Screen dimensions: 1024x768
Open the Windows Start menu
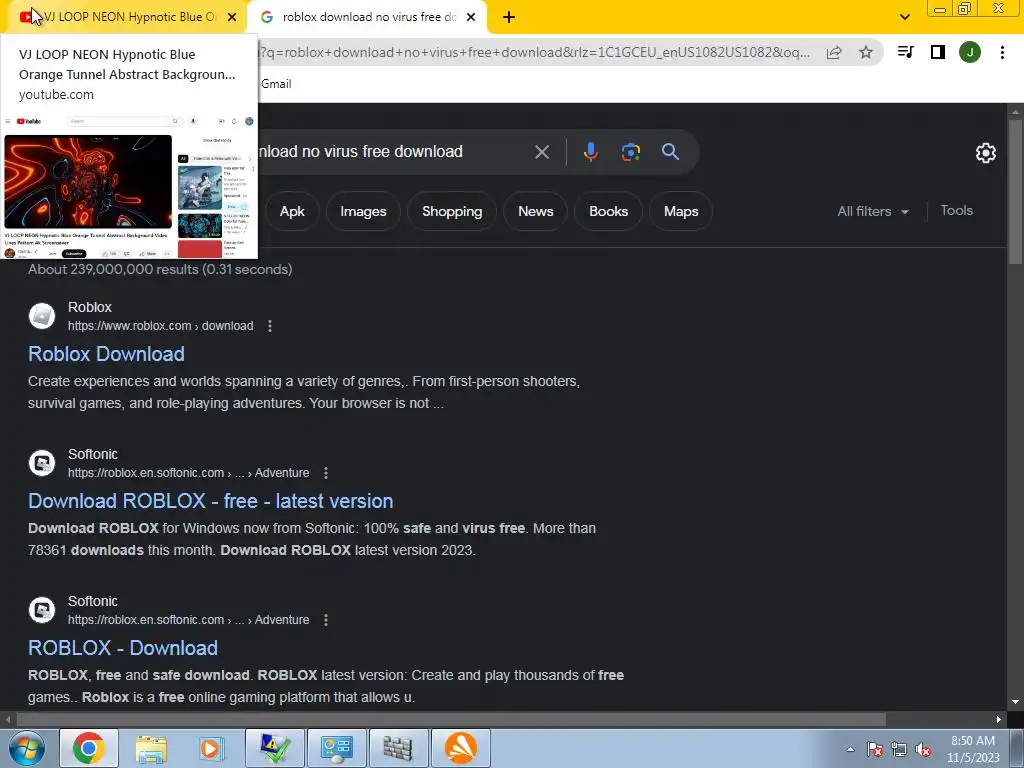[x=26, y=748]
